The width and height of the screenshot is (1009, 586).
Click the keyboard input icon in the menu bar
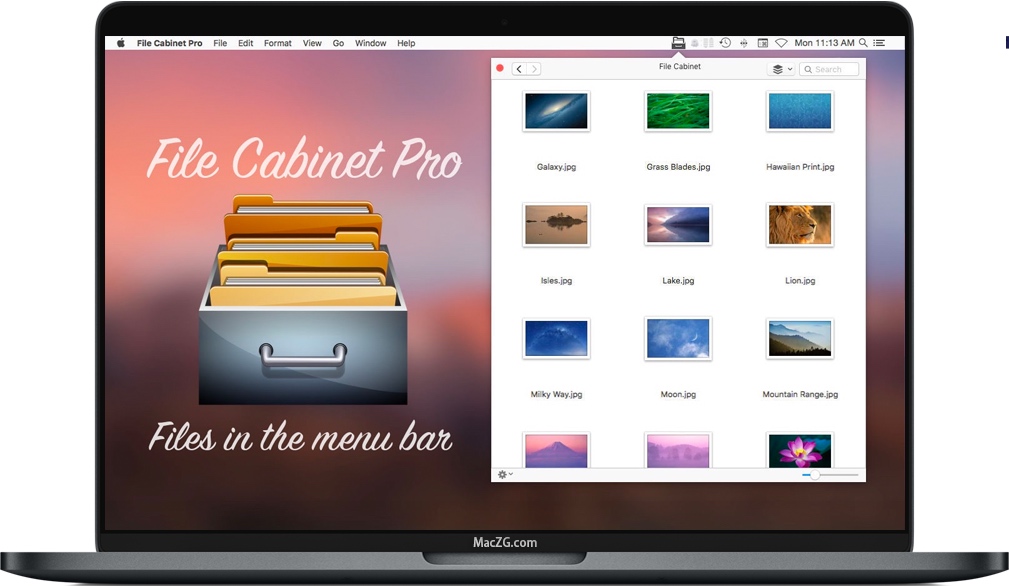(761, 43)
